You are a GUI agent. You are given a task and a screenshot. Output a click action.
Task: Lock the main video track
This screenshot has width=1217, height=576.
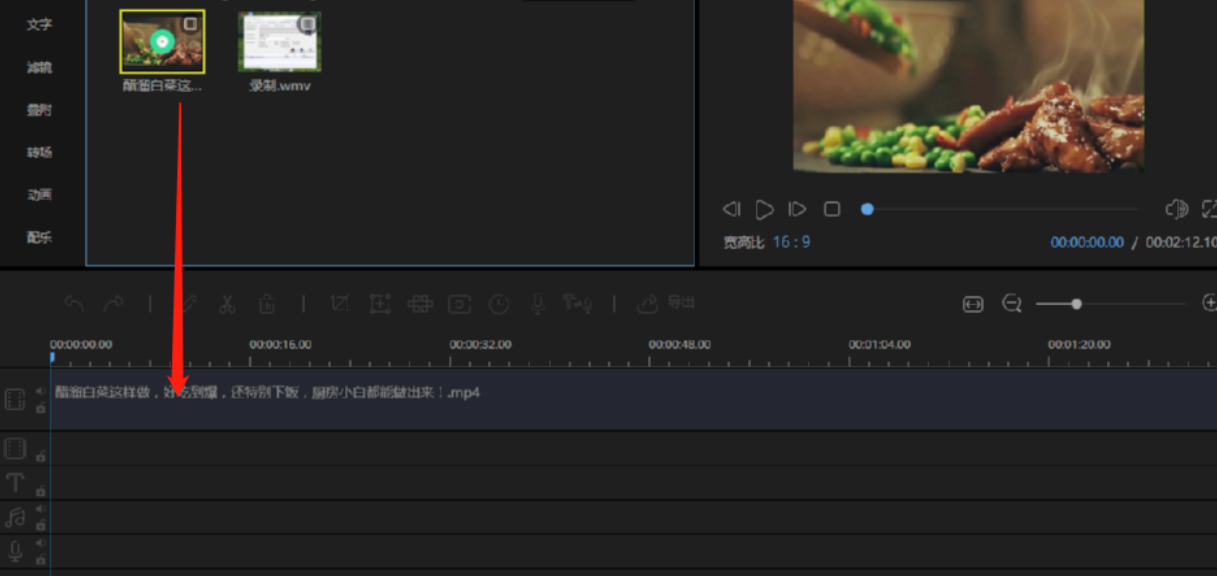tap(40, 408)
